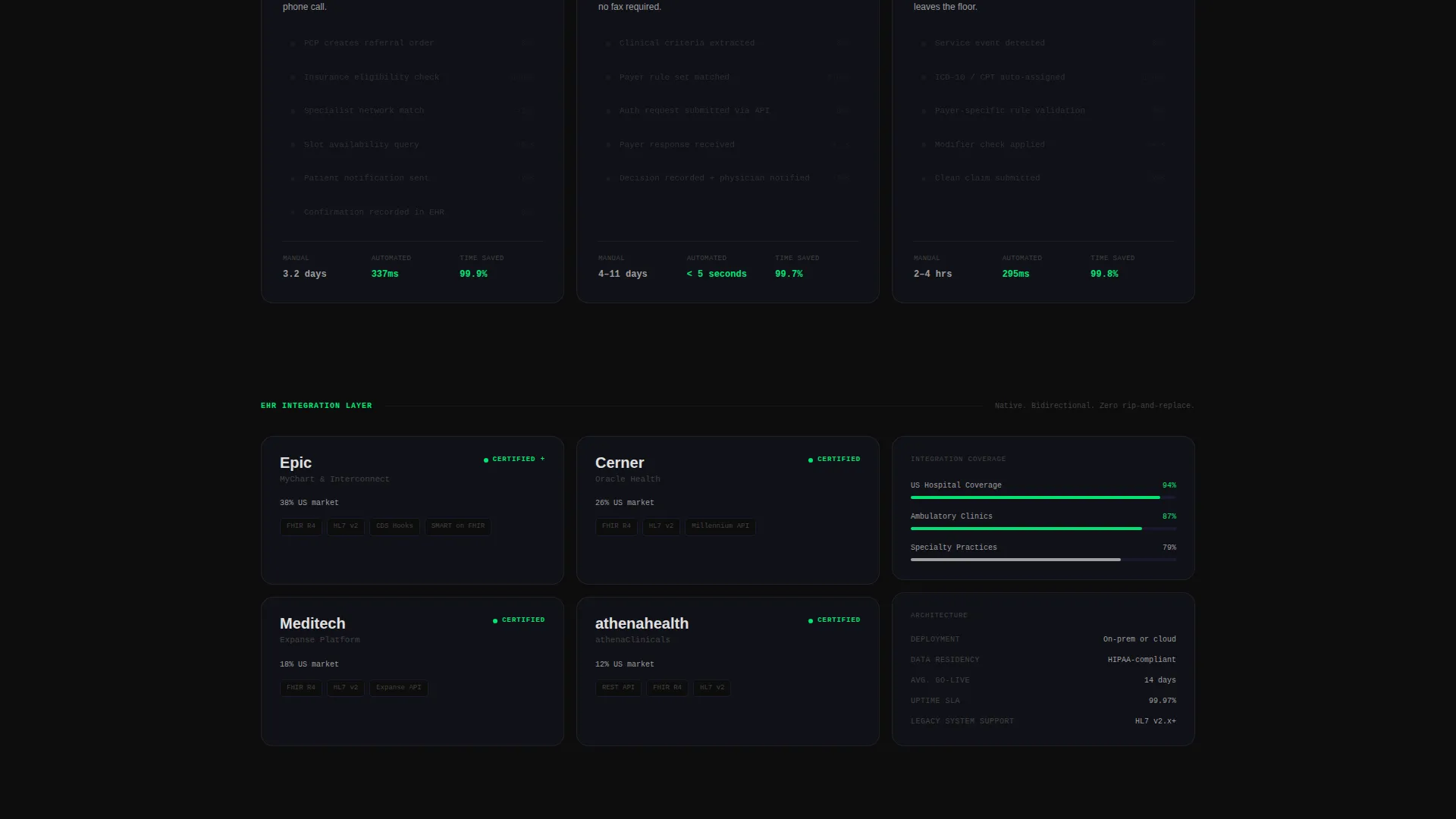The width and height of the screenshot is (1456, 819).
Task: Select the 'FHIR R4' tag in Meditech card
Action: coord(301,688)
